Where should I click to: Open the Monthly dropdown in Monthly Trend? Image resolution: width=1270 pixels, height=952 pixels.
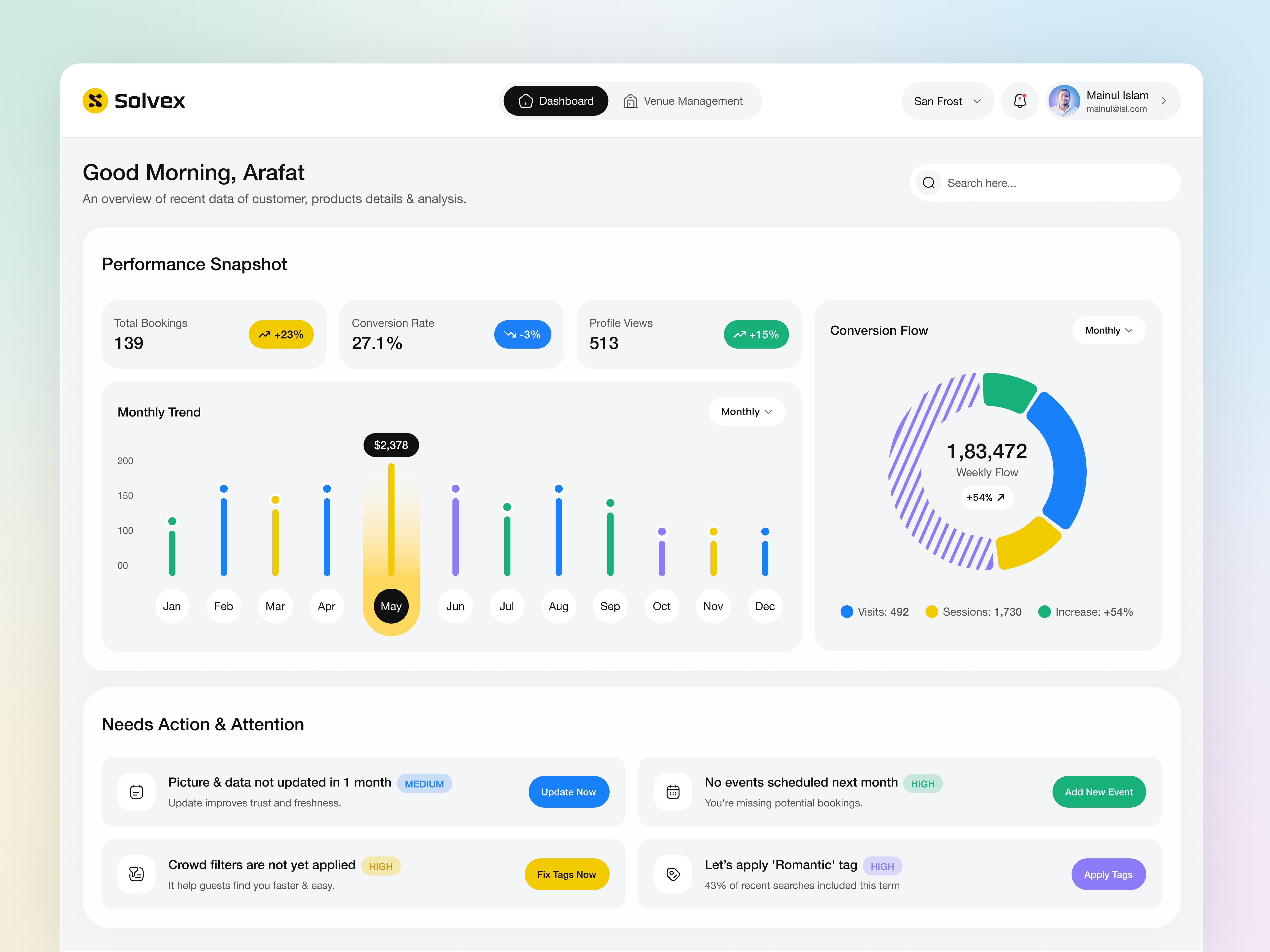(746, 411)
